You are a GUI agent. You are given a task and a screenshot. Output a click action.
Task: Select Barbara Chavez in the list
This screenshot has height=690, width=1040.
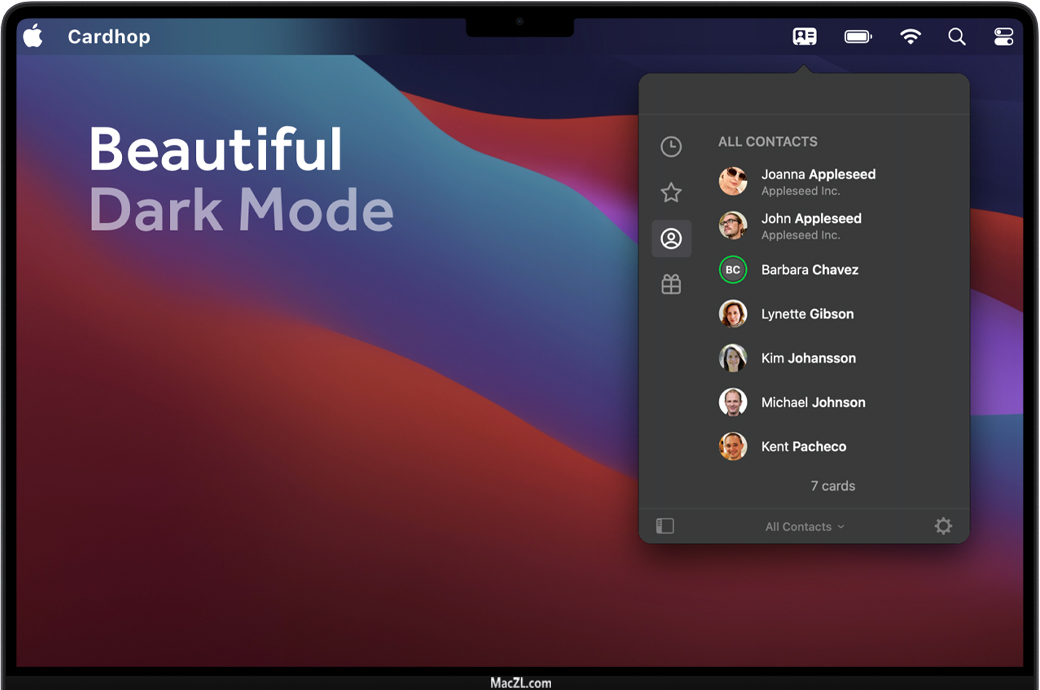809,270
